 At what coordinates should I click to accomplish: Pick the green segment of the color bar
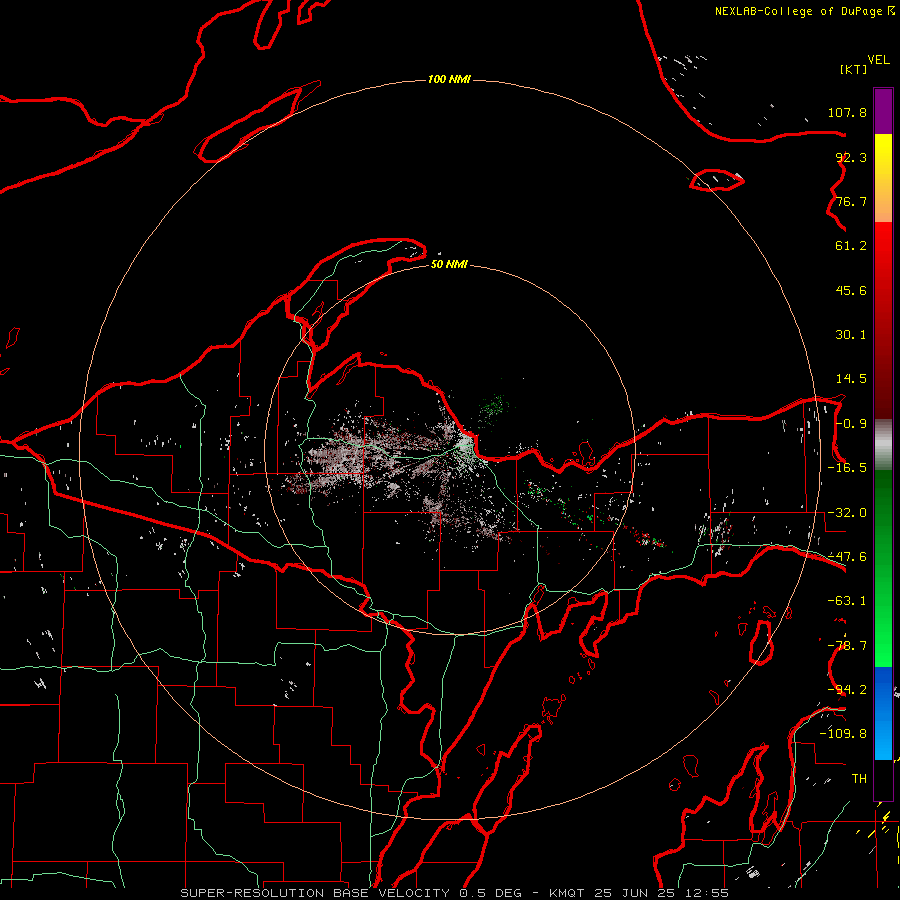tap(883, 568)
